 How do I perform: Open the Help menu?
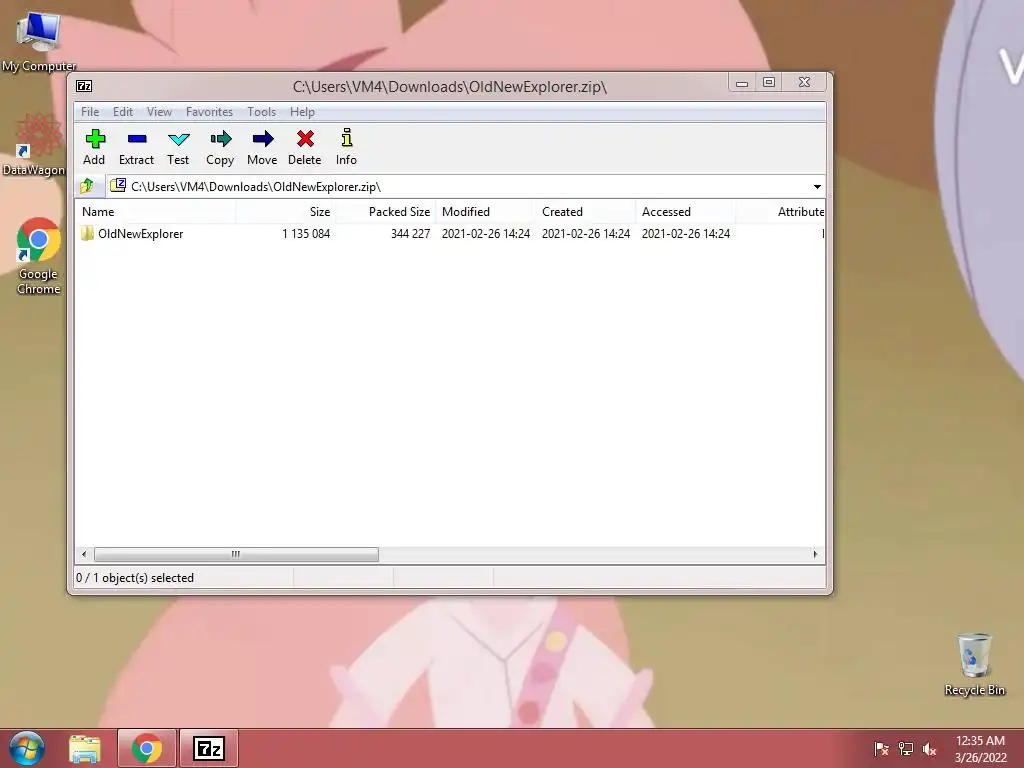(302, 112)
